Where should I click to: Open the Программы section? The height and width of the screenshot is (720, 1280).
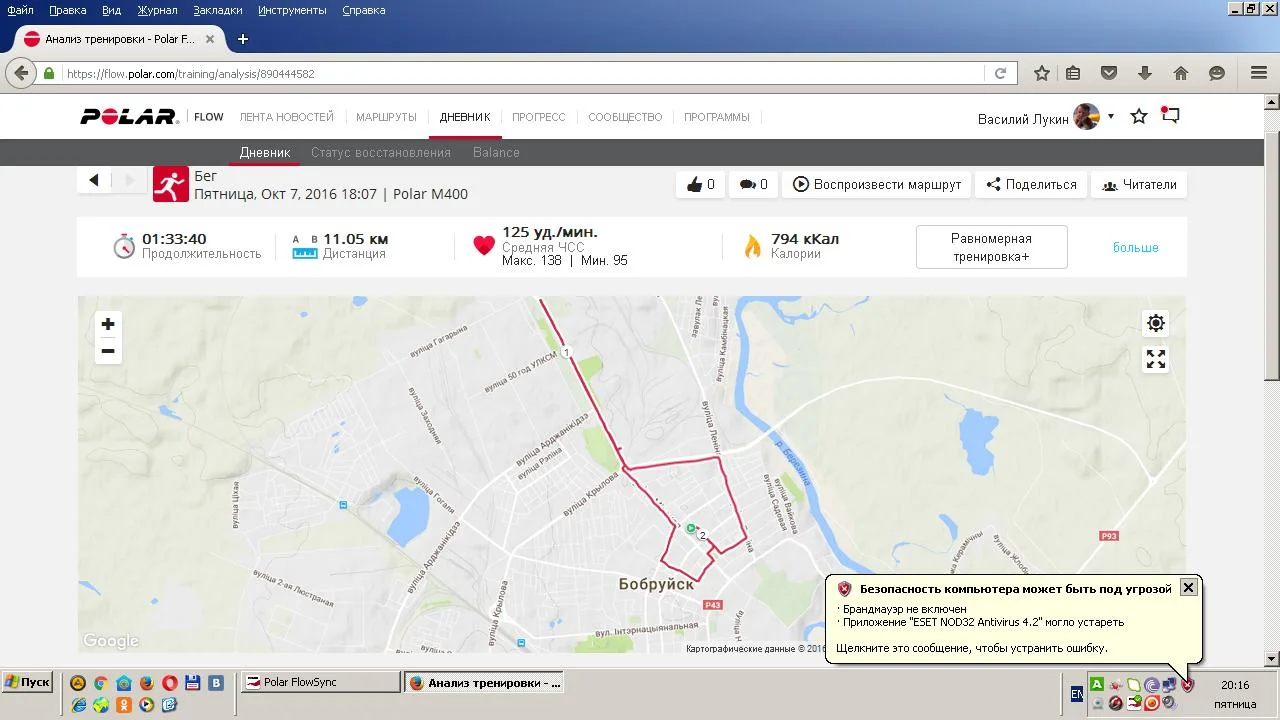[x=717, y=117]
